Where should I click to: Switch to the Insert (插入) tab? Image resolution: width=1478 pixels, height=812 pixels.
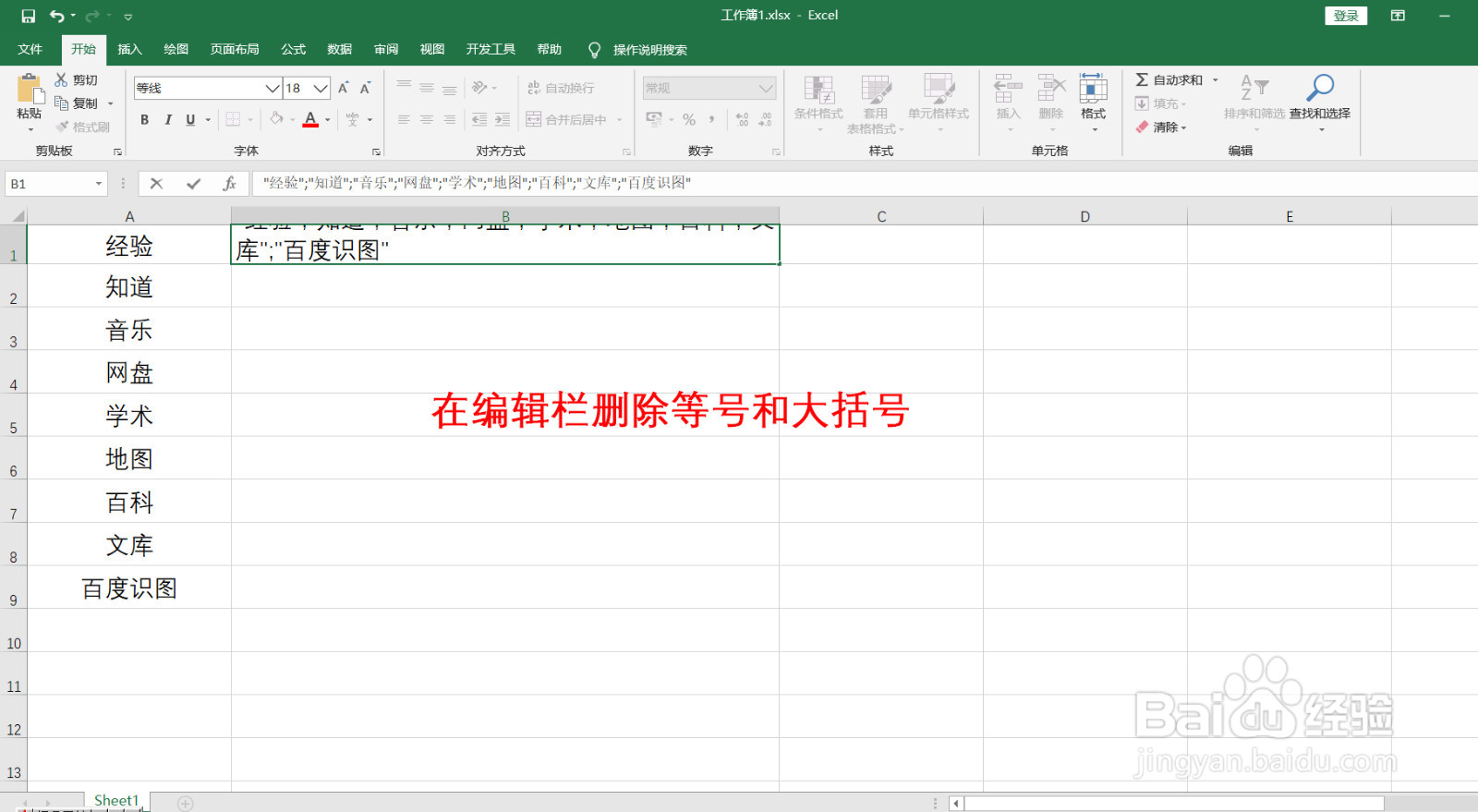click(x=130, y=50)
